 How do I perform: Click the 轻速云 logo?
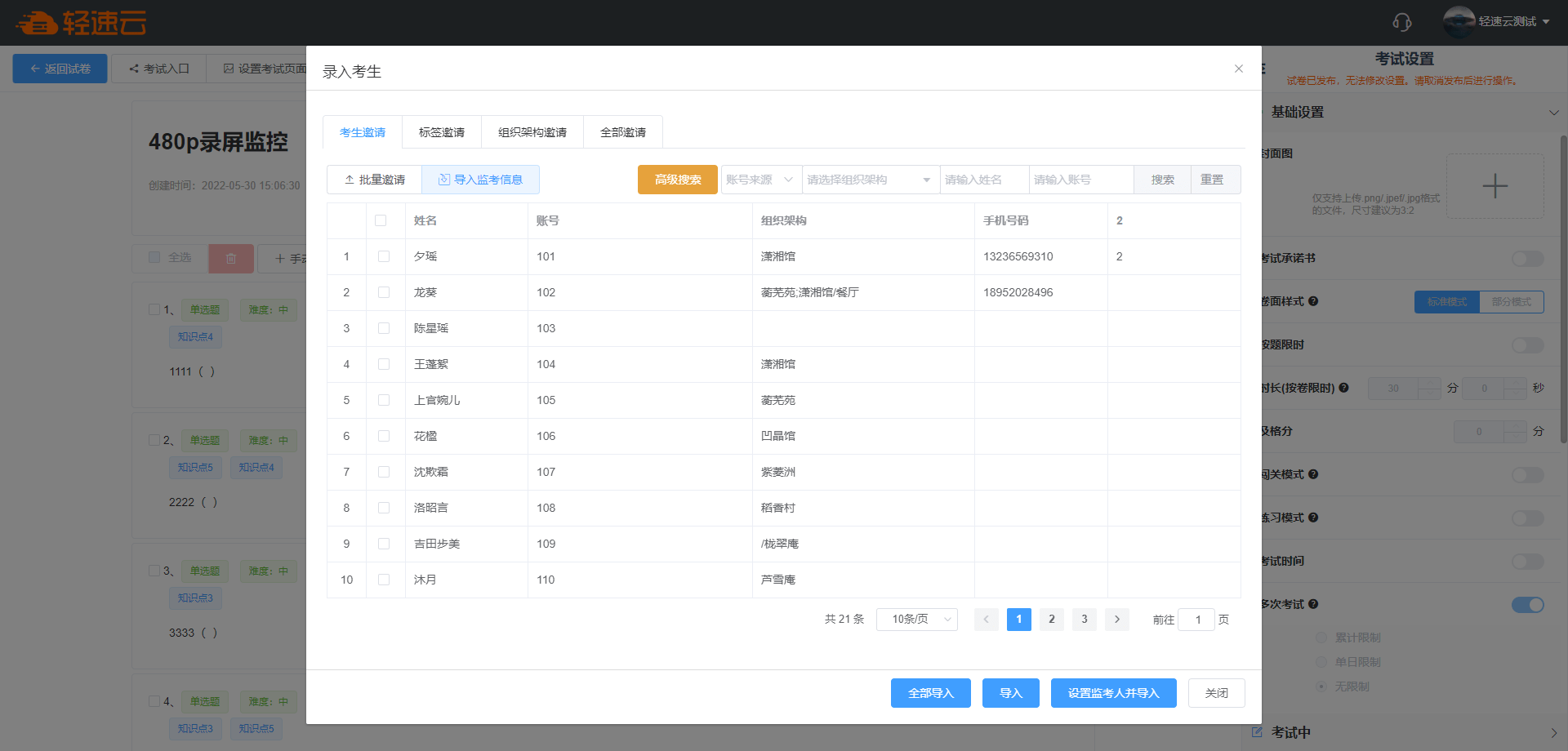pos(82,22)
